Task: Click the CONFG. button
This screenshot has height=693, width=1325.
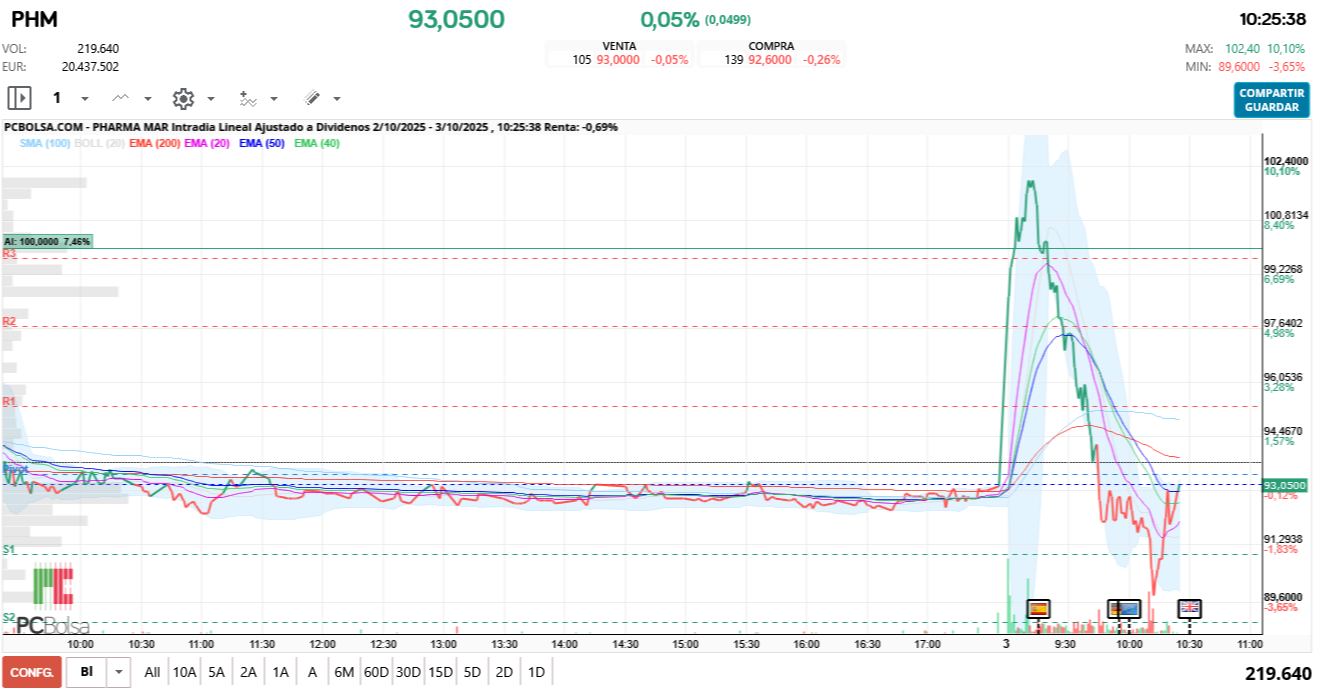Action: (31, 672)
